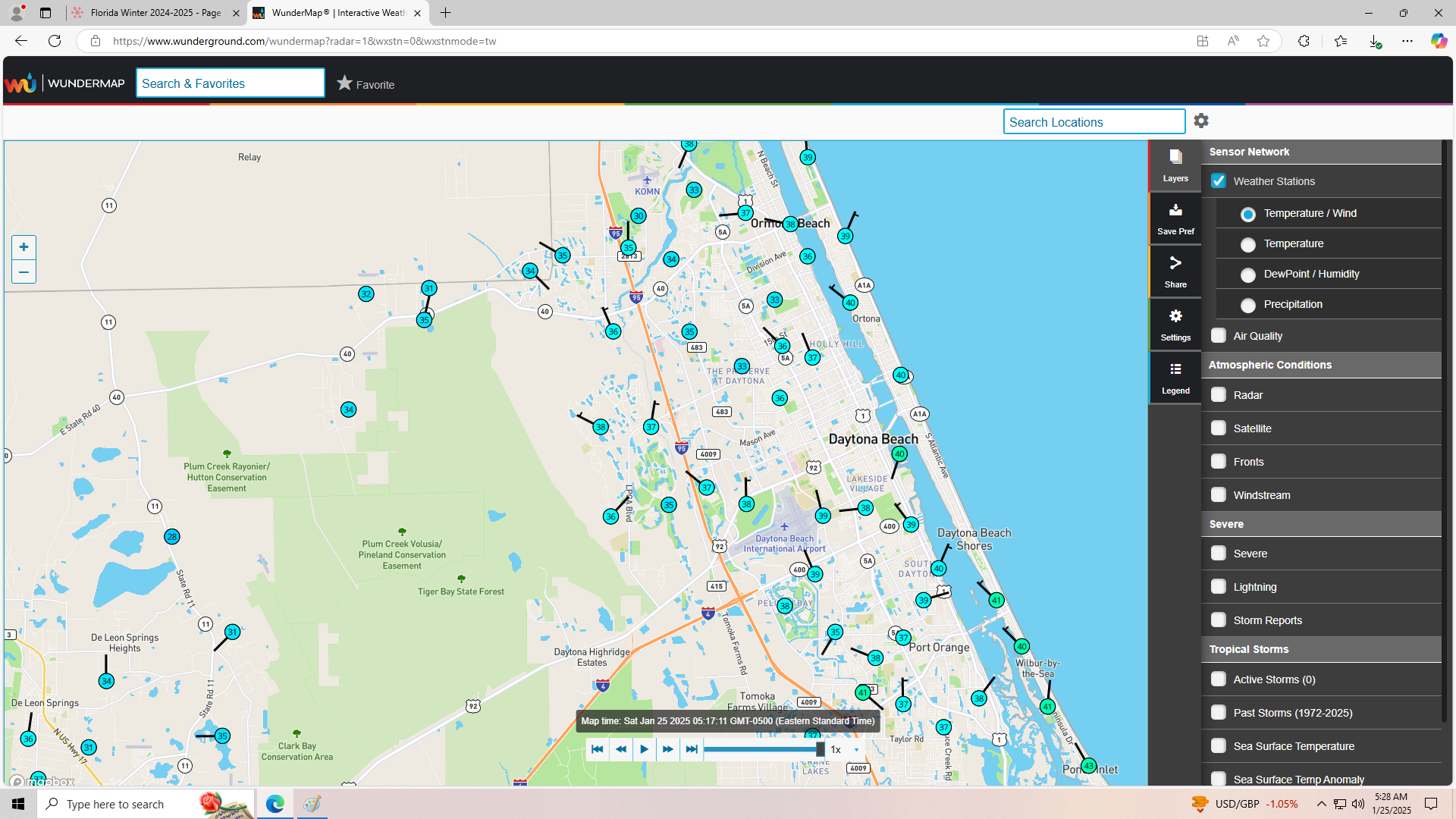Close the Florida Winter 2024-2025 tab

(x=236, y=13)
